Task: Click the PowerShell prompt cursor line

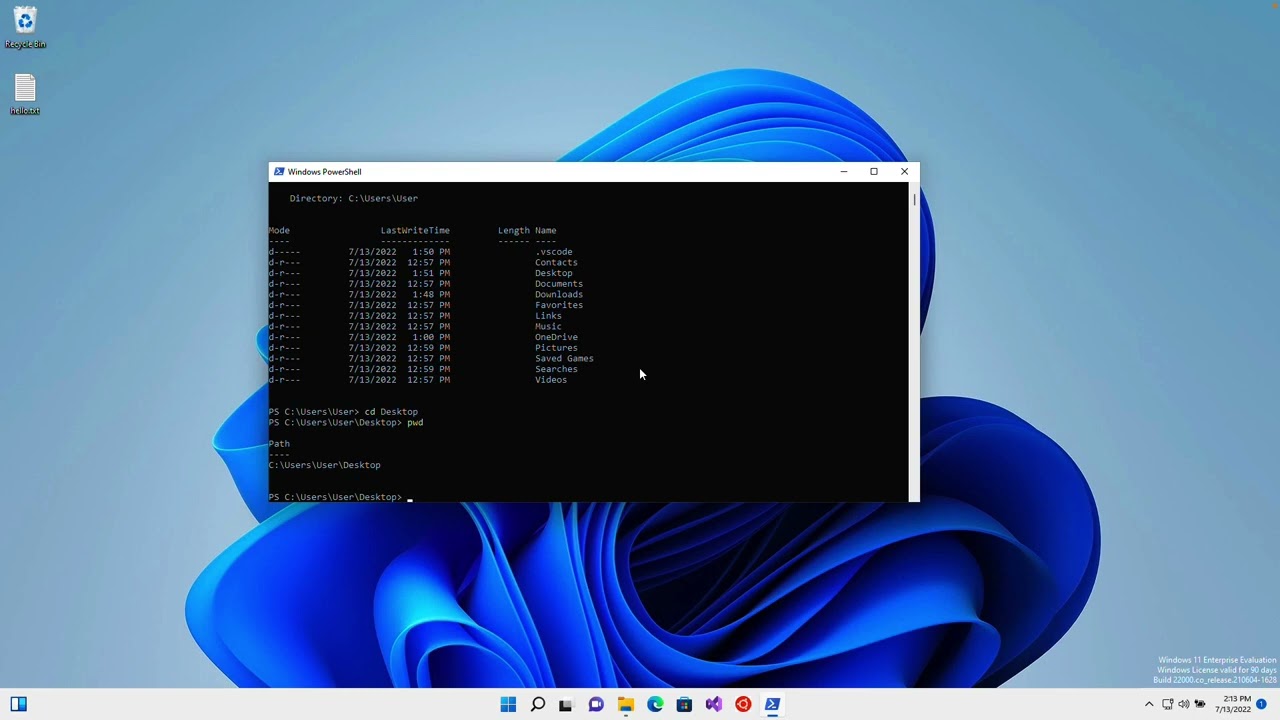Action: (341, 497)
